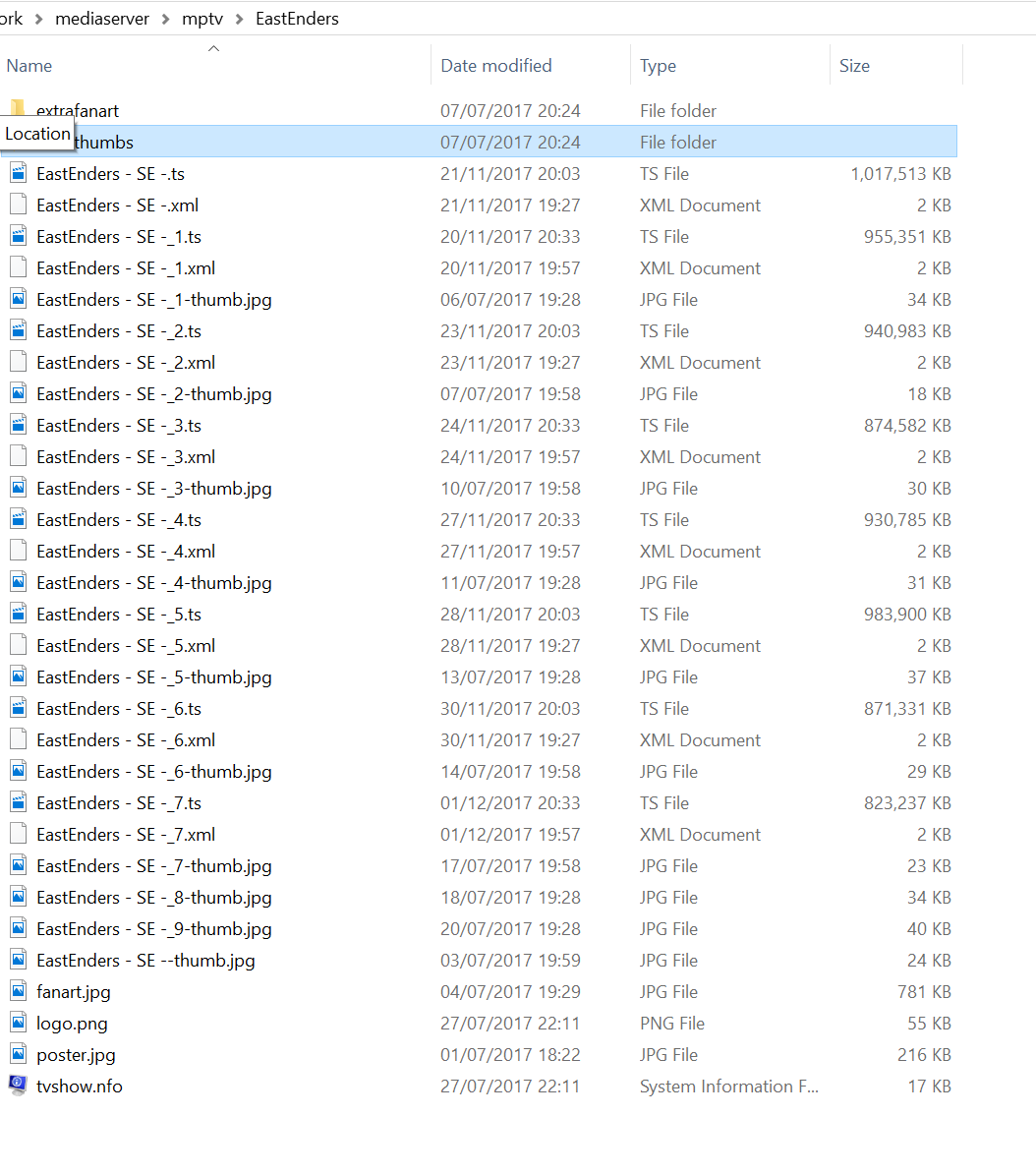Screen dimensions: 1036x1175
Task: Sort by the Type column header
Action: (x=658, y=66)
